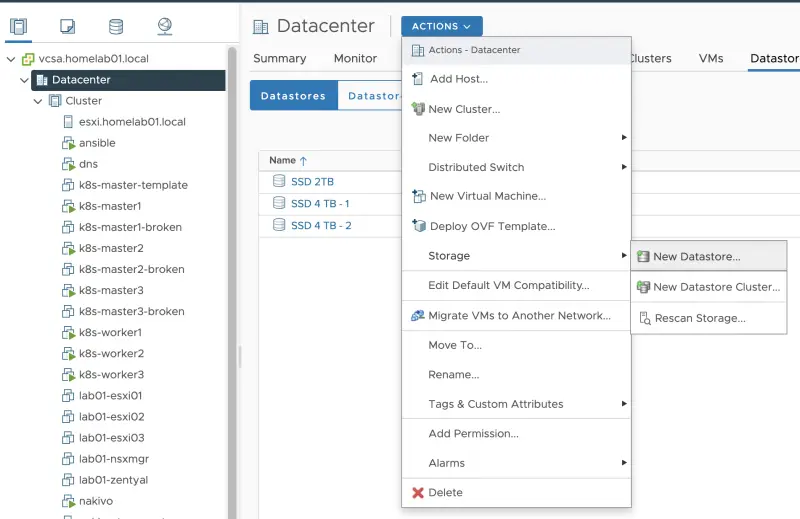This screenshot has width=800, height=519.
Task: Click the red X Delete icon
Action: click(x=418, y=492)
